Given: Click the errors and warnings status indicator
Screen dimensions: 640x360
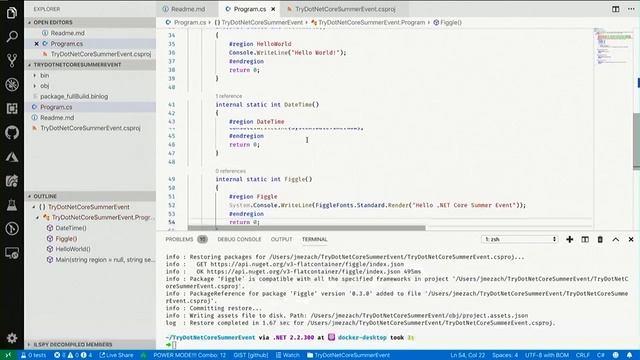Looking at the screenshot, I should [x=73, y=355].
